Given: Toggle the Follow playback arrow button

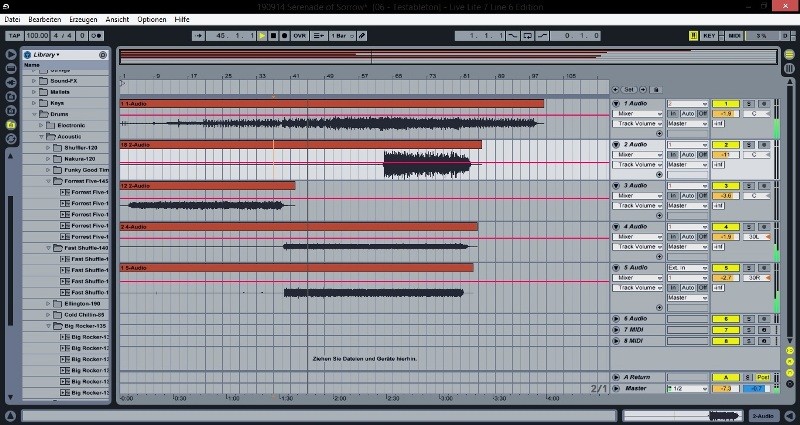Looking at the screenshot, I should [x=199, y=36].
